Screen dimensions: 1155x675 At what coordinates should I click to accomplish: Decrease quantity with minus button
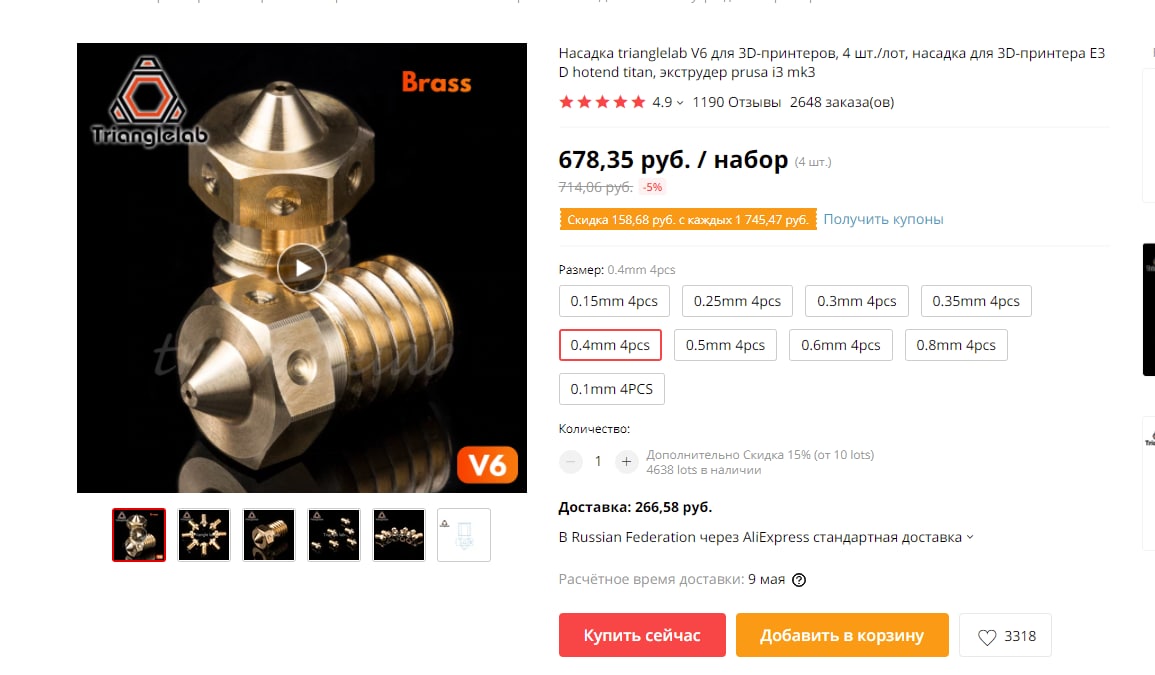pos(571,461)
